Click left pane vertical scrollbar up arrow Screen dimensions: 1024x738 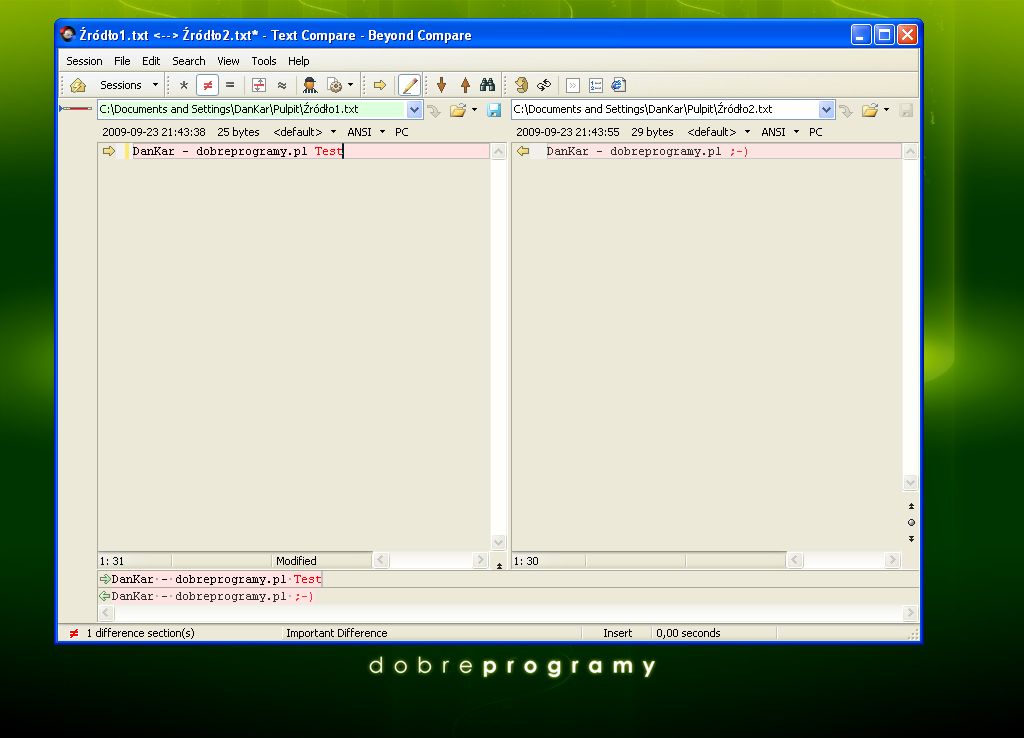[x=498, y=152]
